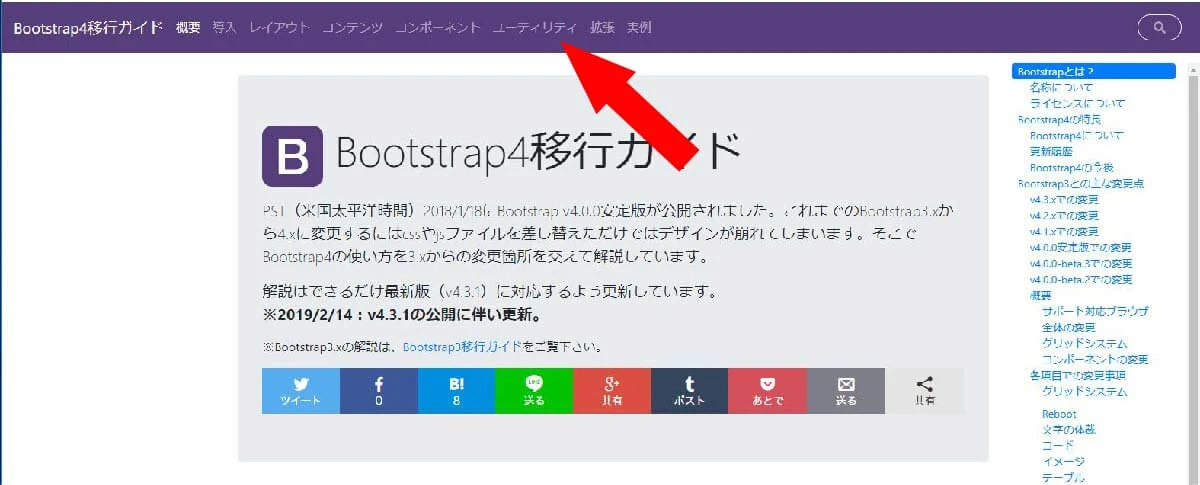The width and height of the screenshot is (1200, 485).
Task: Open サポート対応ブラウザ sidebar link
Action: pos(1095,311)
